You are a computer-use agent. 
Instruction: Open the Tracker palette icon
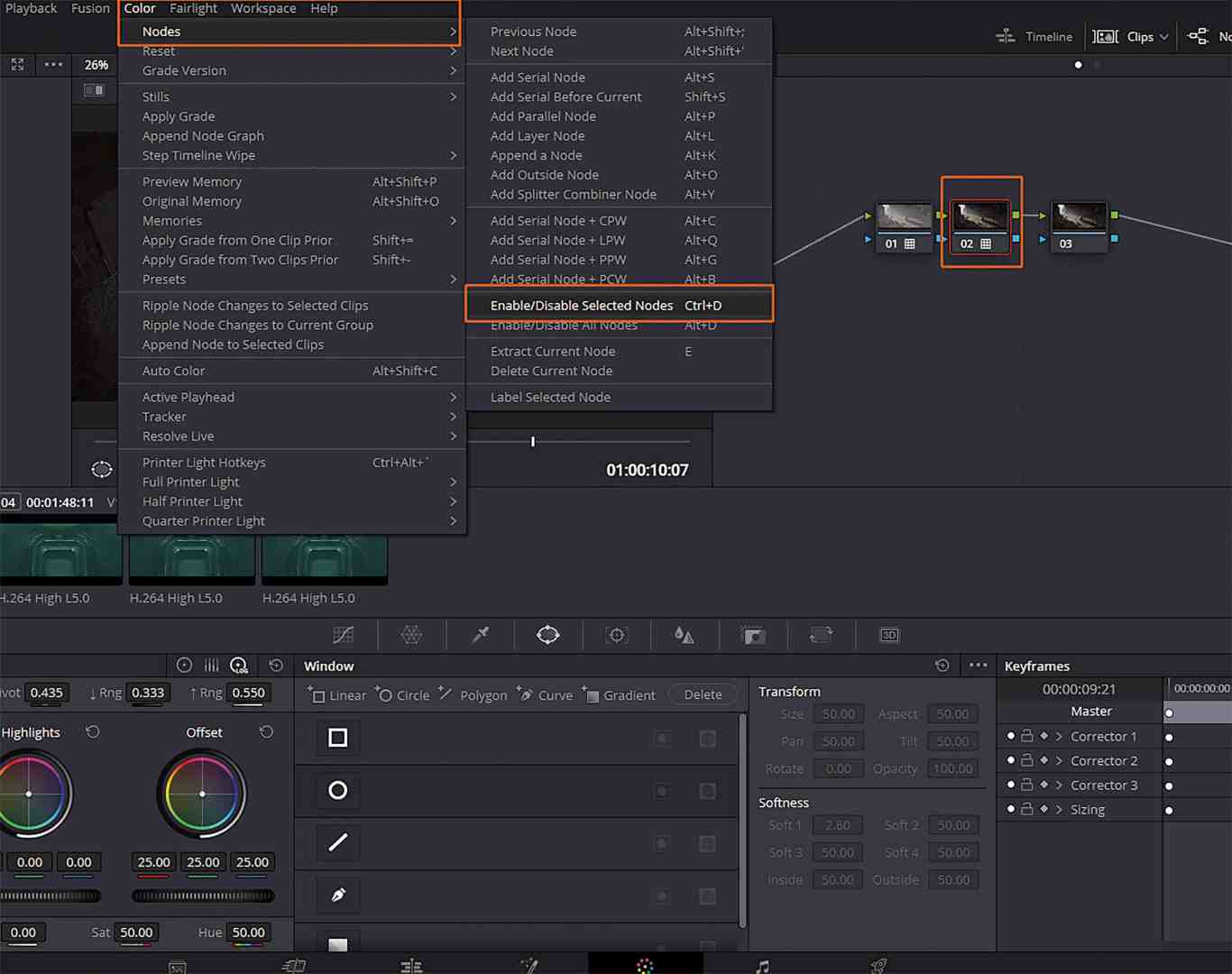tap(617, 635)
